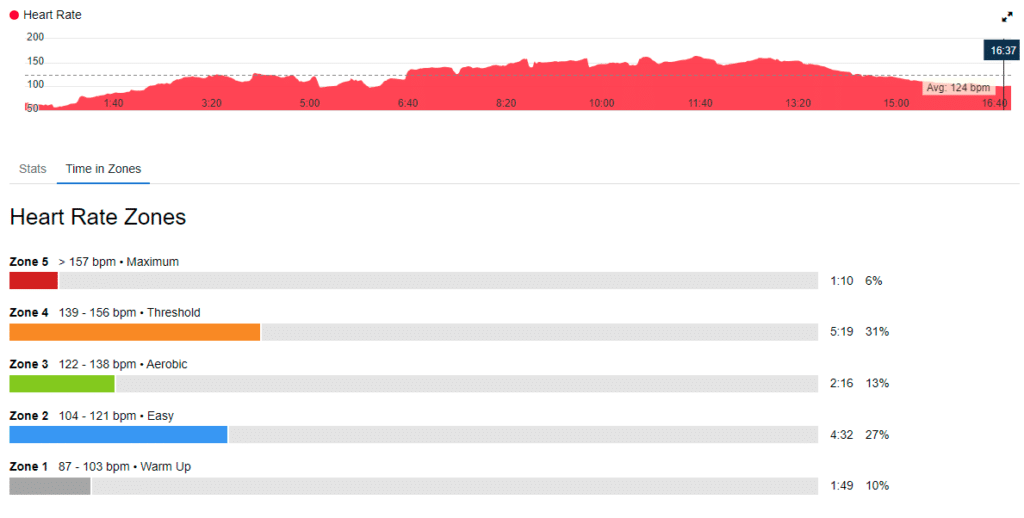This screenshot has width=1024, height=518.
Task: Select the Time in Zones tab
Action: pos(103,169)
